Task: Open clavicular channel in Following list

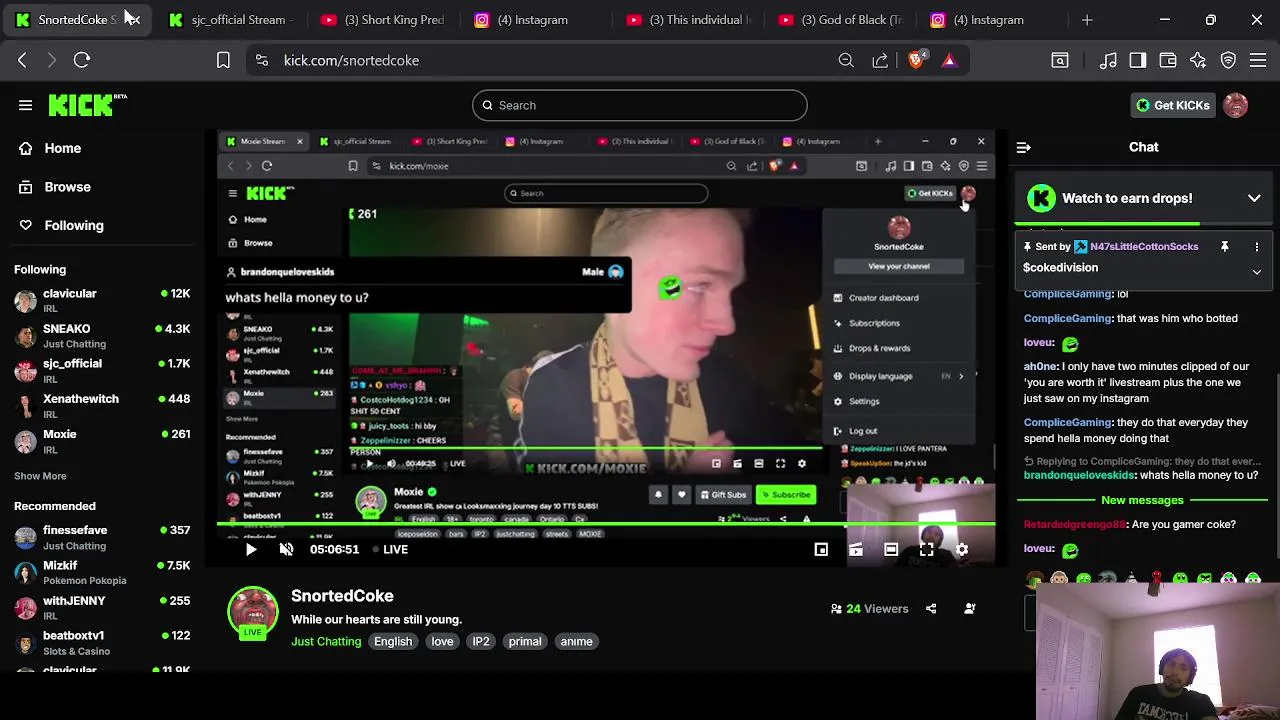Action: 102,300
